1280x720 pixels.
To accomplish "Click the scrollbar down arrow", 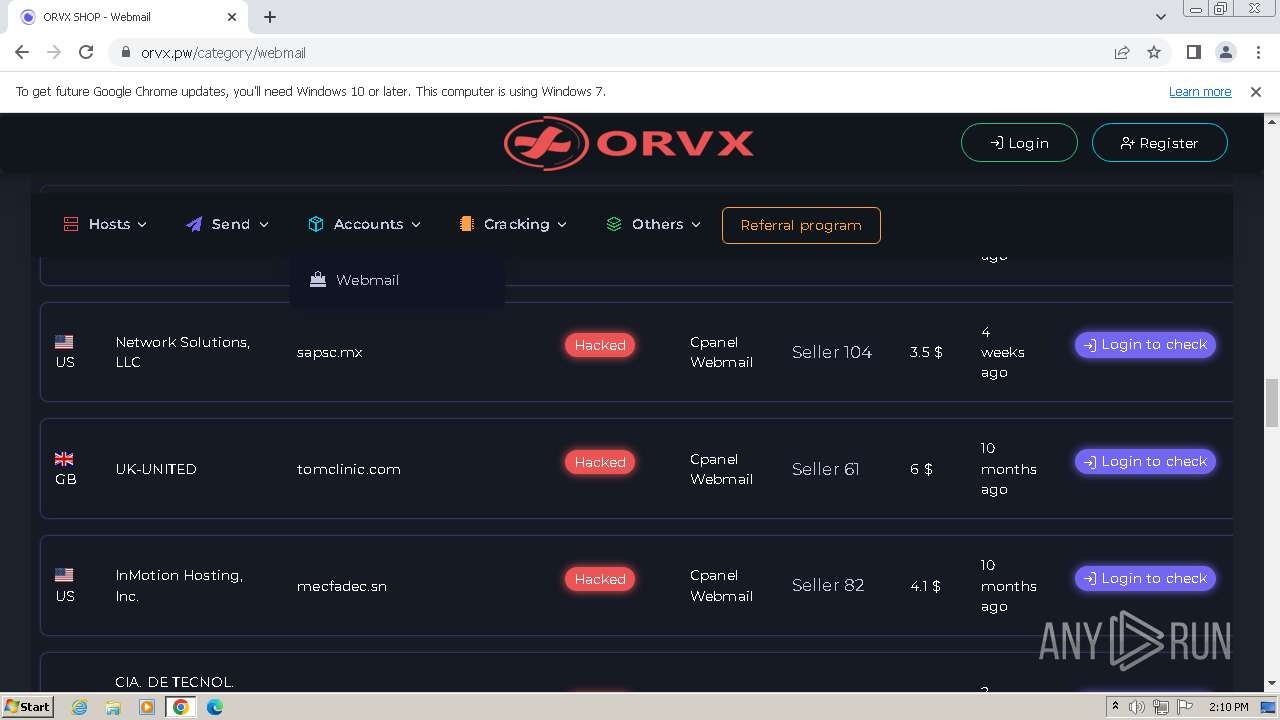I will point(1272,683).
